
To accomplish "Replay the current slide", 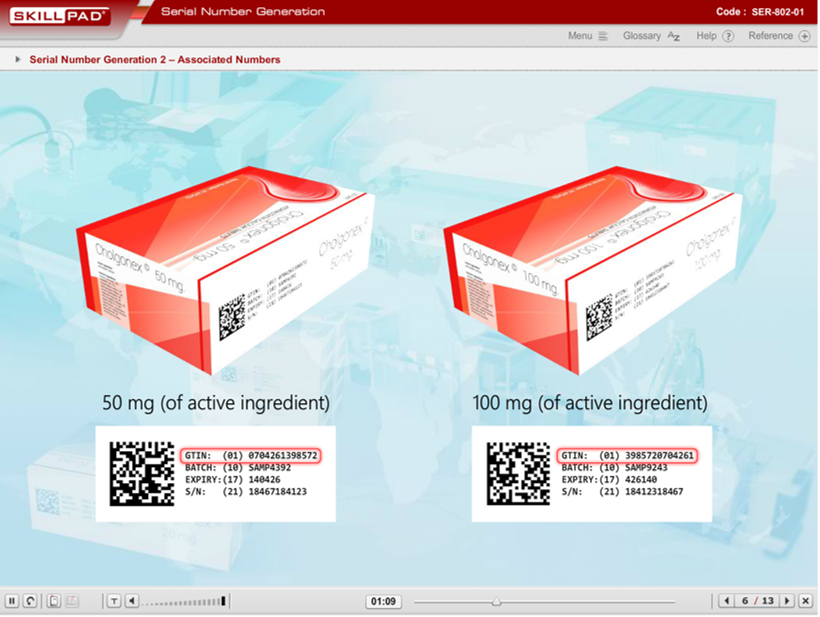I will tap(30, 601).
